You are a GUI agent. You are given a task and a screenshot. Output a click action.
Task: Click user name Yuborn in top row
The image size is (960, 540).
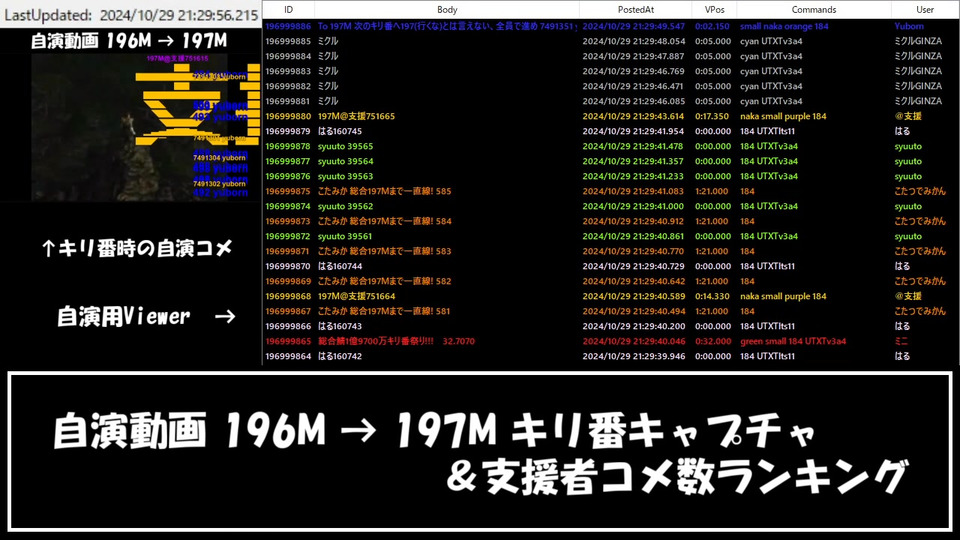point(909,26)
